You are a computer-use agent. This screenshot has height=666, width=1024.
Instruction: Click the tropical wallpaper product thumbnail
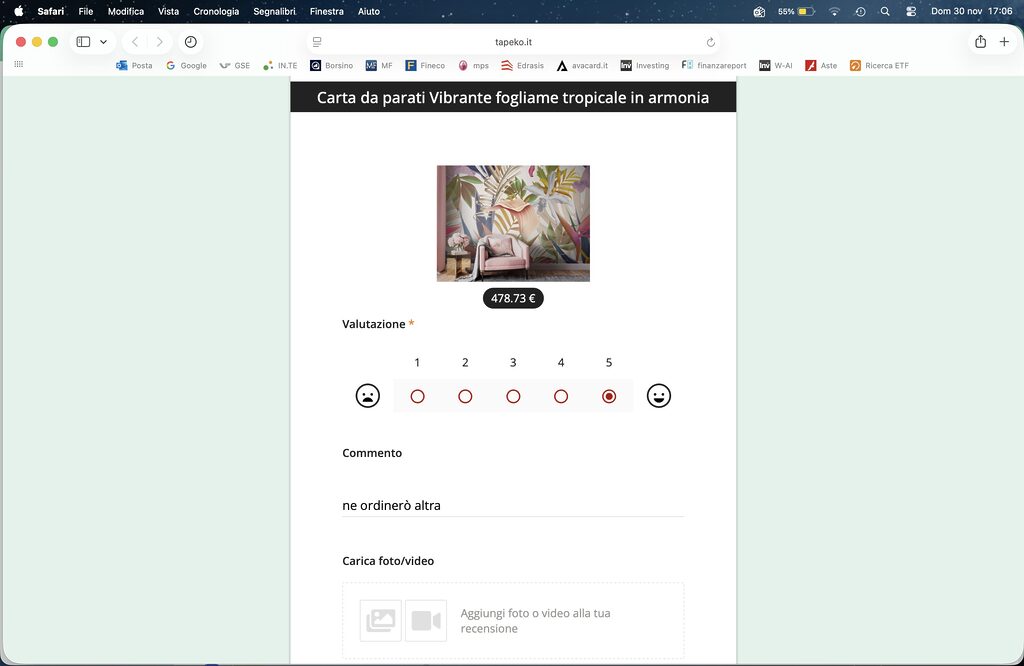pos(513,223)
